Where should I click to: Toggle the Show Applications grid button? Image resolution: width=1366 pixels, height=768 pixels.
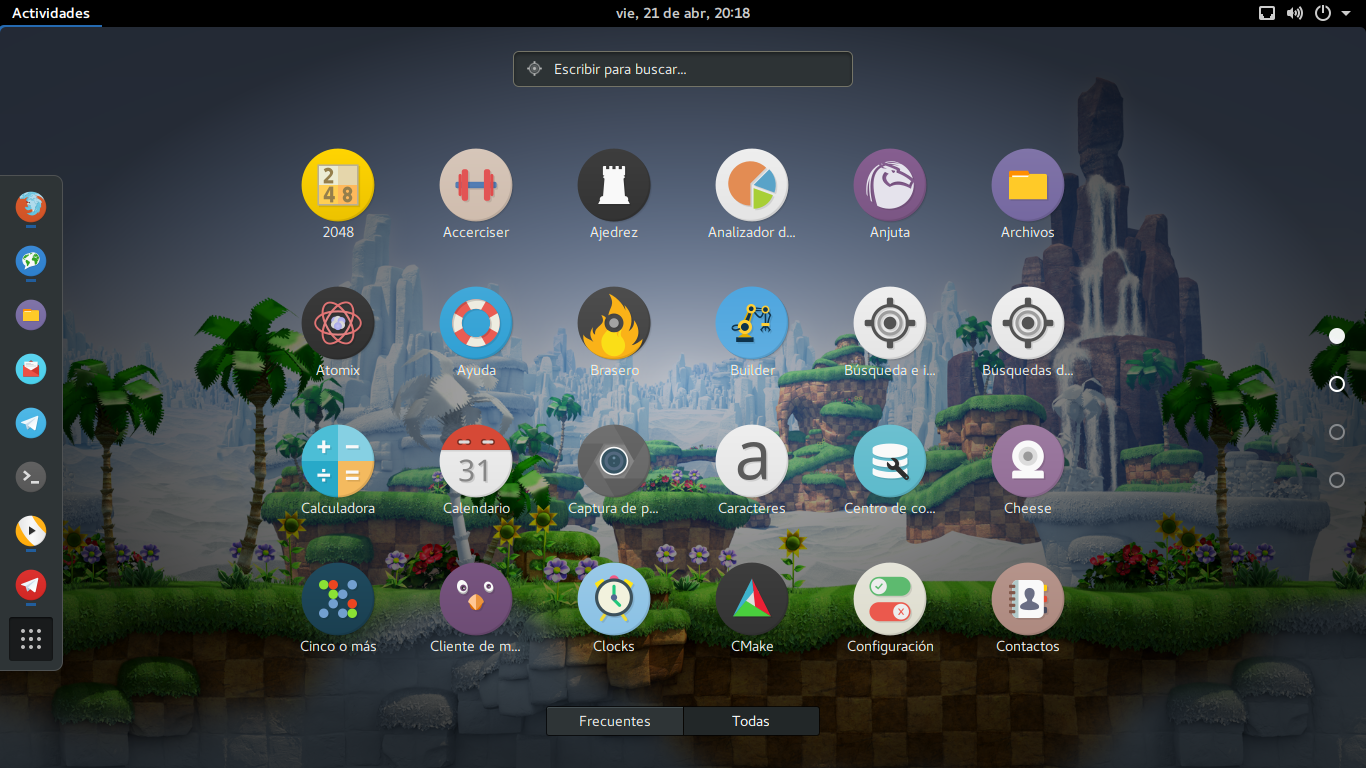tap(31, 639)
